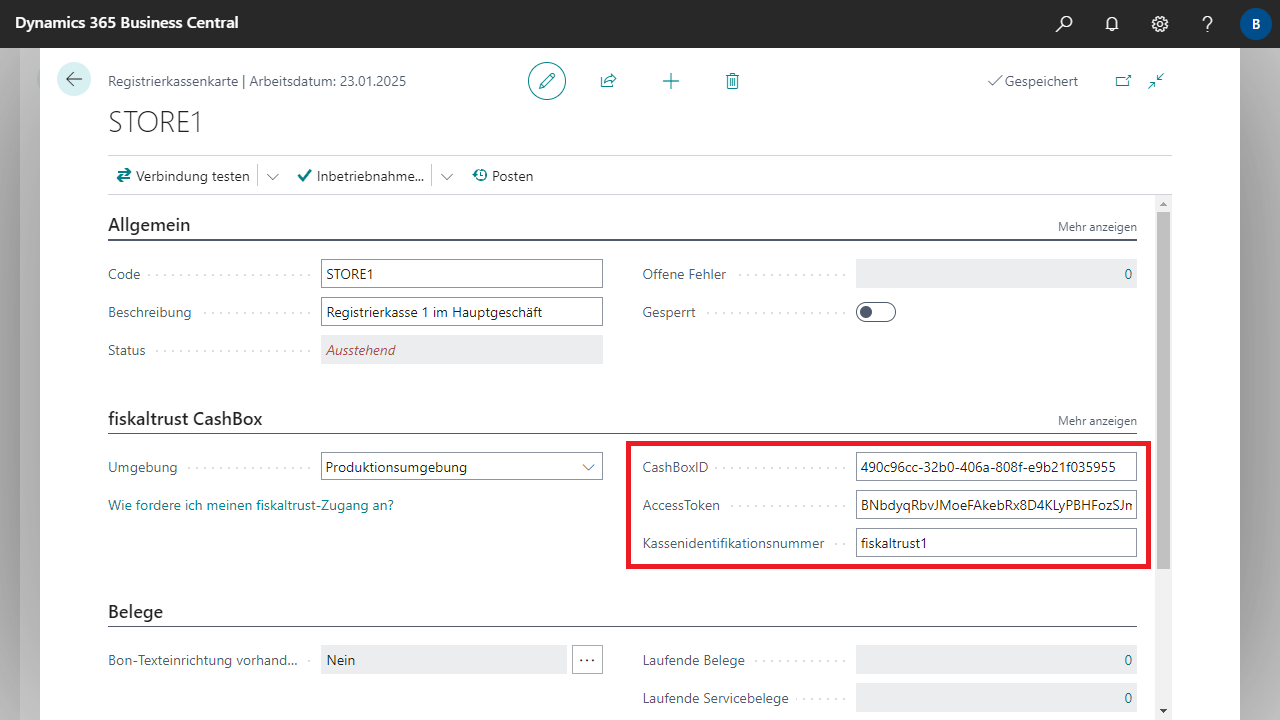
Task: Click Verbindung testen action
Action: pyautogui.click(x=183, y=176)
